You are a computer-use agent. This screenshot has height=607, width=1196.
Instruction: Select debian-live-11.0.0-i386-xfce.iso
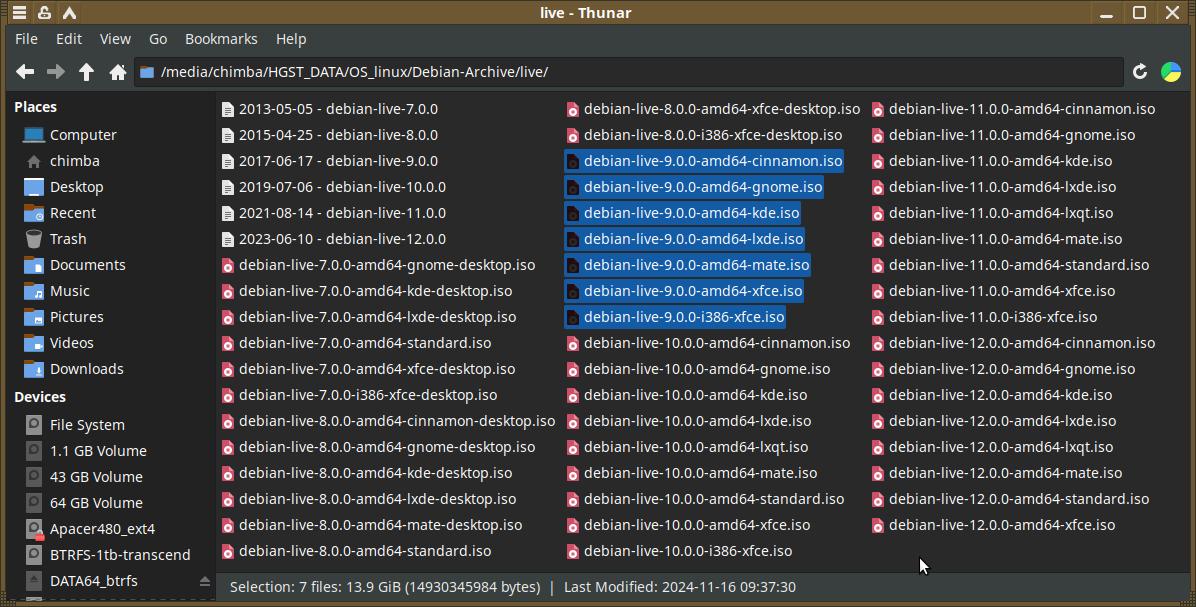tap(984, 316)
